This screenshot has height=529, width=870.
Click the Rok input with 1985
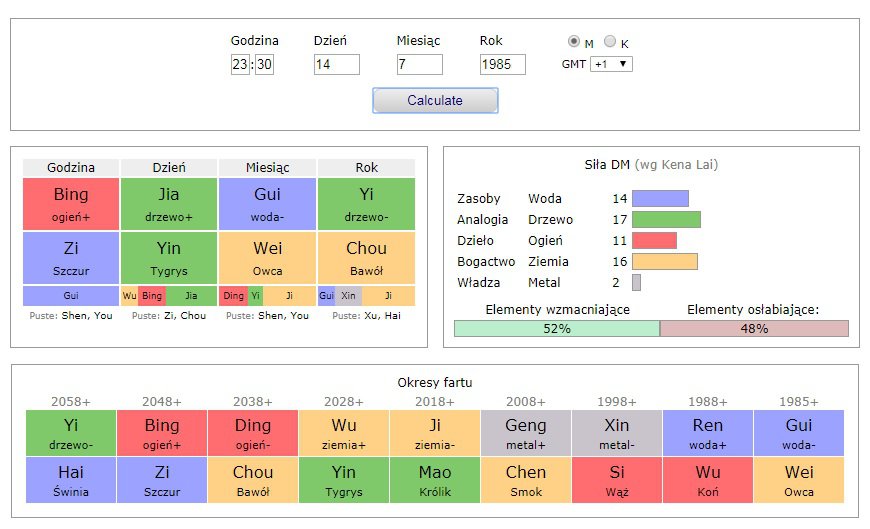pyautogui.click(x=502, y=64)
